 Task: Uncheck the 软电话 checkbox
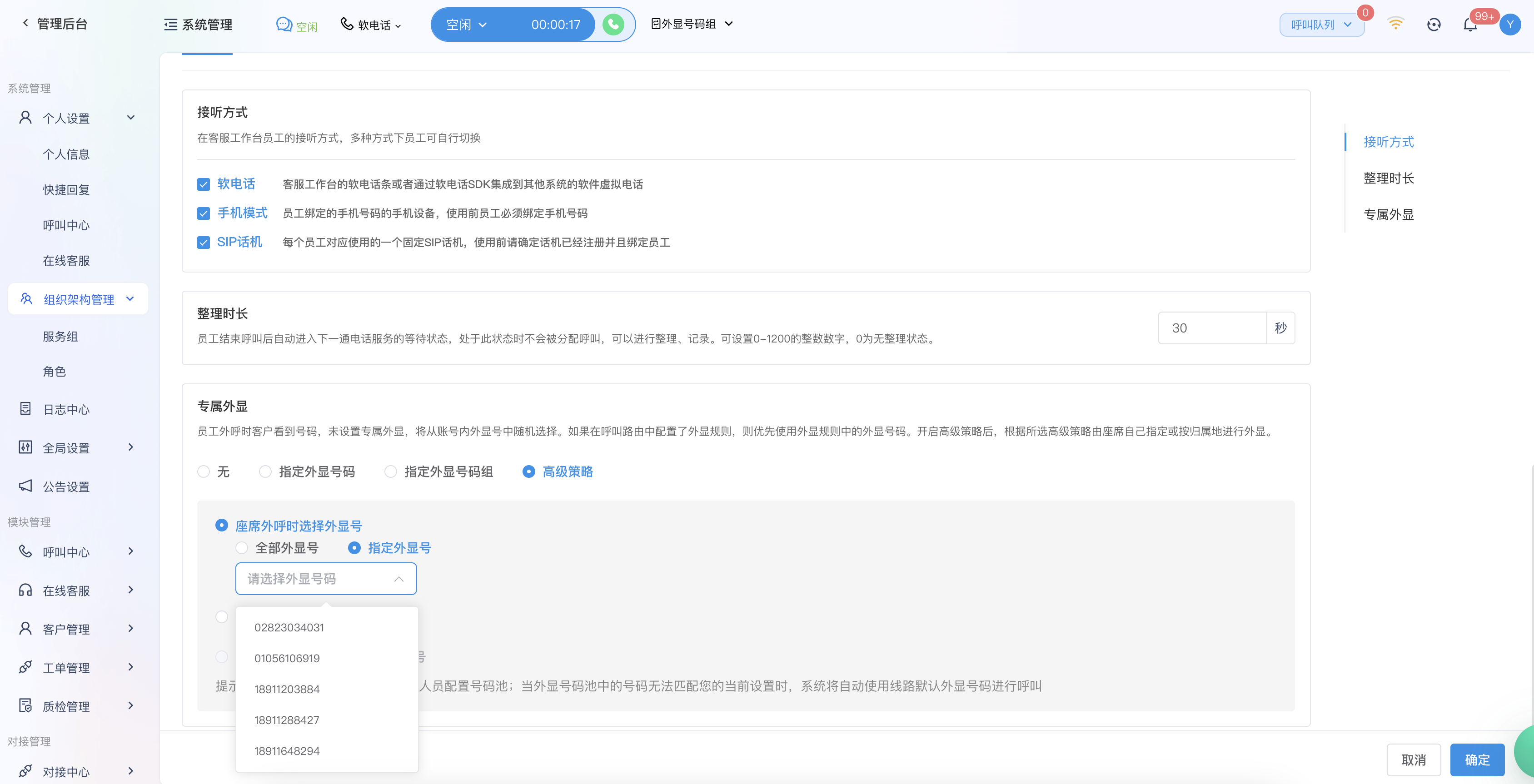(x=204, y=184)
